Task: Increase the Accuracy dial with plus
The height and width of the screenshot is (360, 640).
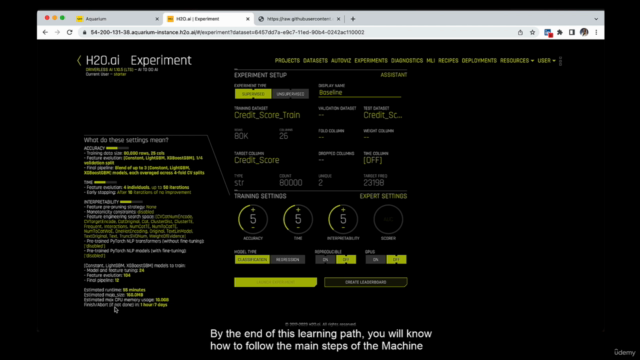Action: (x=253, y=210)
